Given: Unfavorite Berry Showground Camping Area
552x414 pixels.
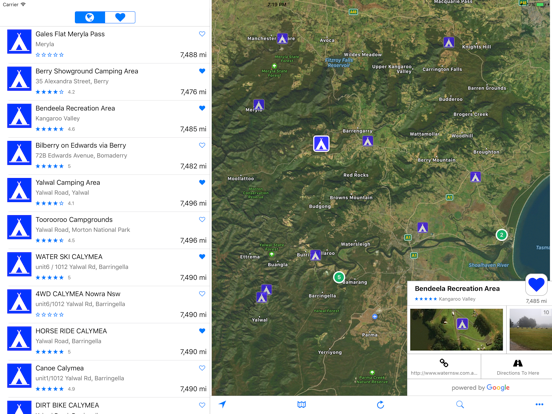Looking at the screenshot, I should [202, 71].
